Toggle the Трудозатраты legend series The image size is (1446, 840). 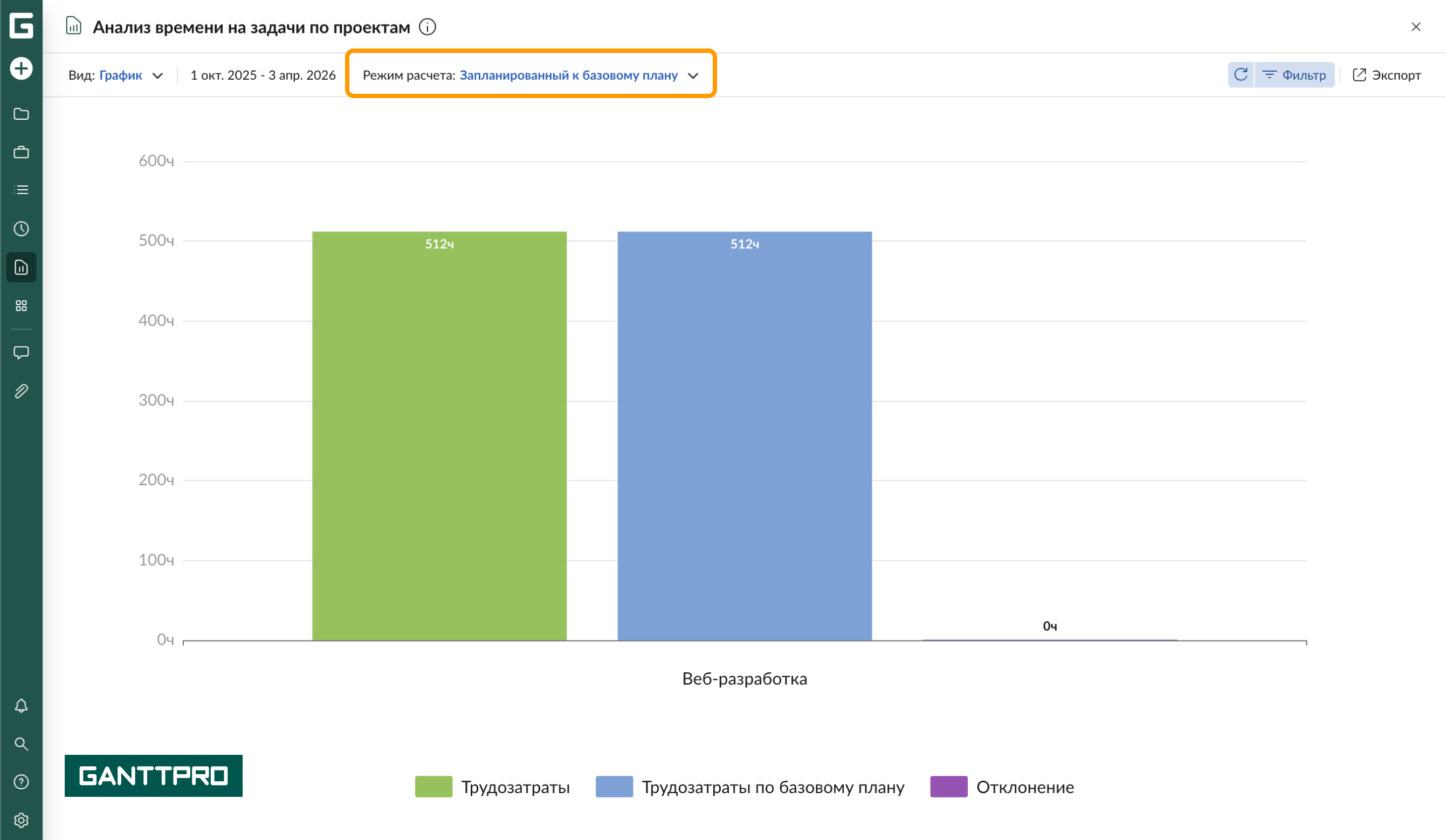(x=492, y=787)
